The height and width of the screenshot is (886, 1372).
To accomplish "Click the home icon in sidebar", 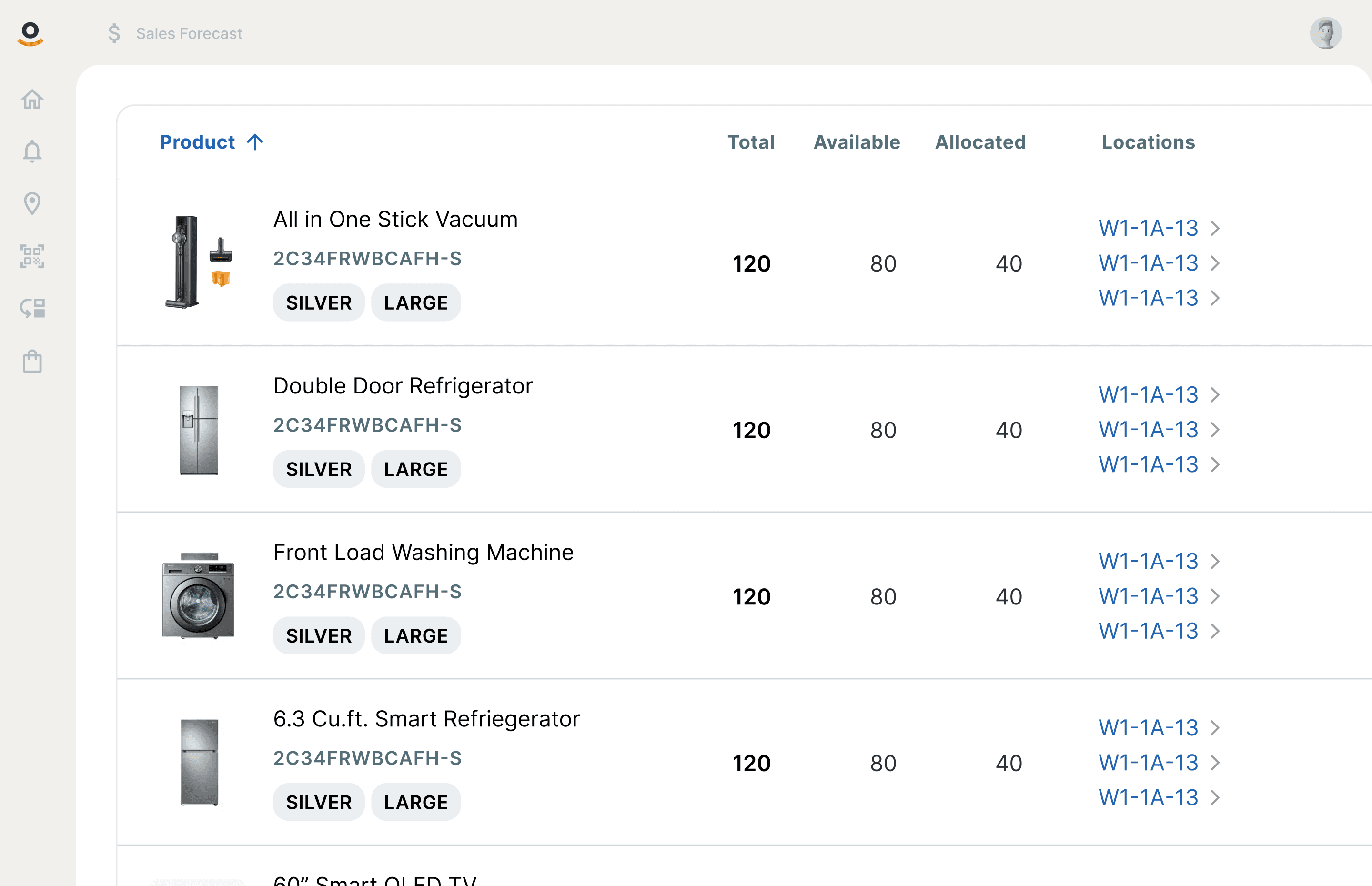I will tap(32, 100).
